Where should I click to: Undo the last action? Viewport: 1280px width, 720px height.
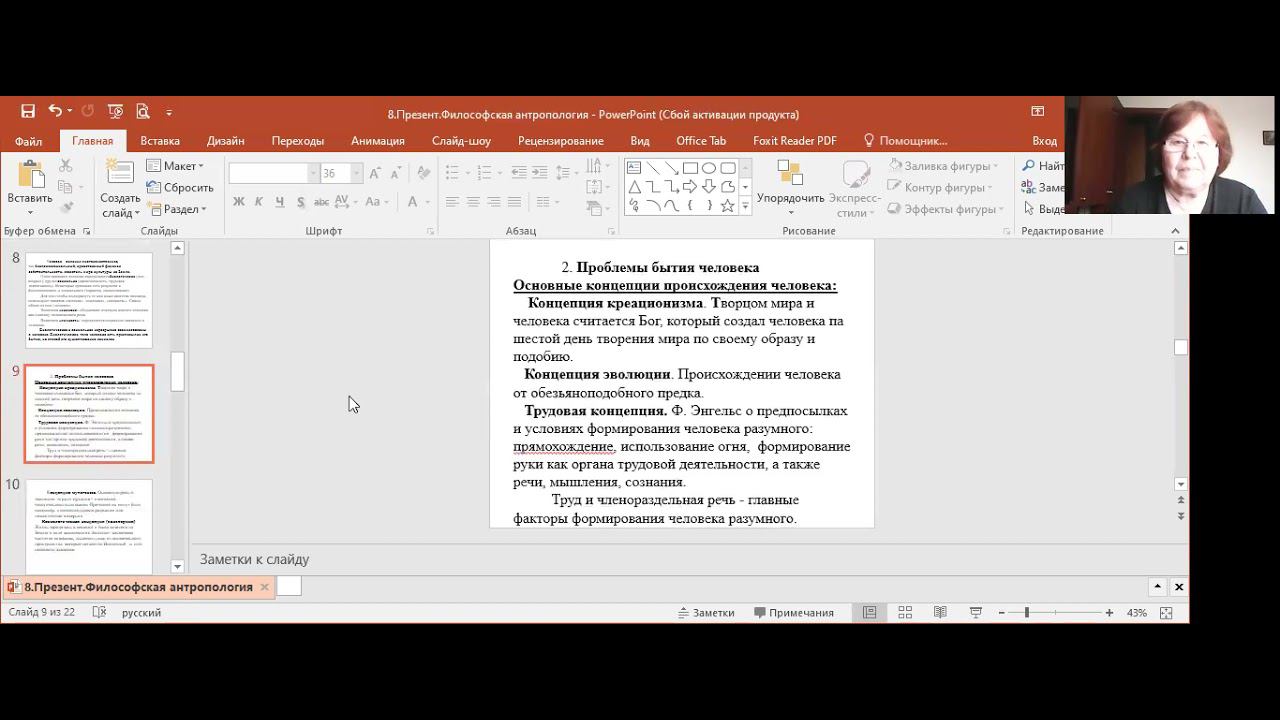point(55,112)
